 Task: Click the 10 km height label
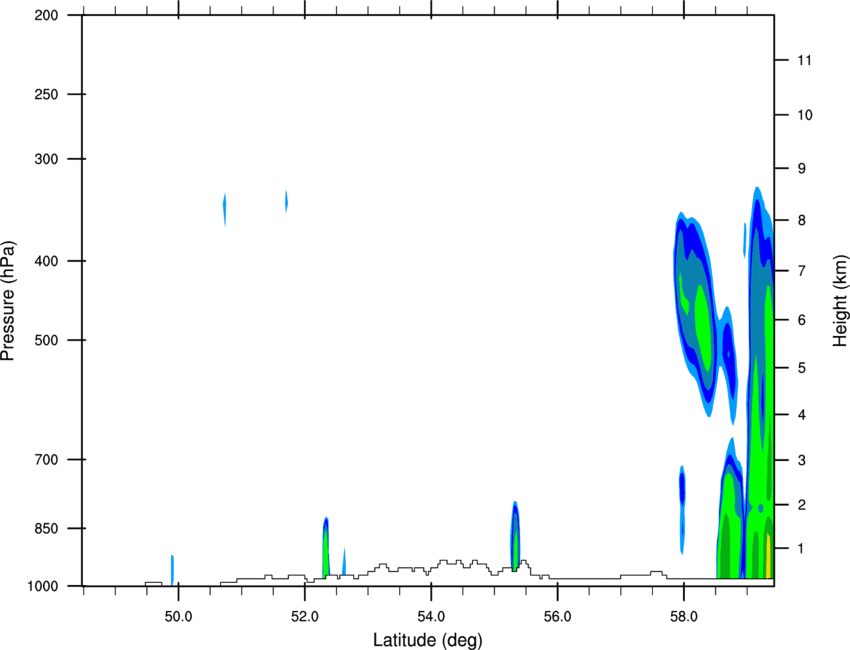tap(804, 115)
